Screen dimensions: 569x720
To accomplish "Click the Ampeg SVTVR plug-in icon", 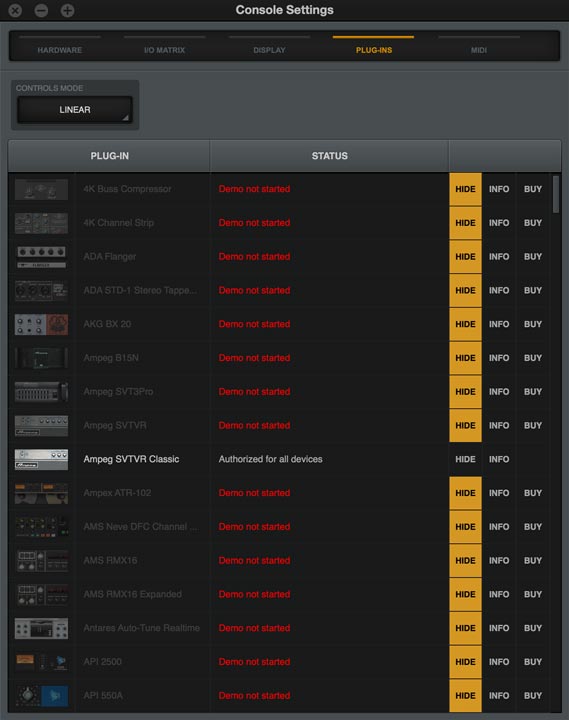I will tap(41, 426).
